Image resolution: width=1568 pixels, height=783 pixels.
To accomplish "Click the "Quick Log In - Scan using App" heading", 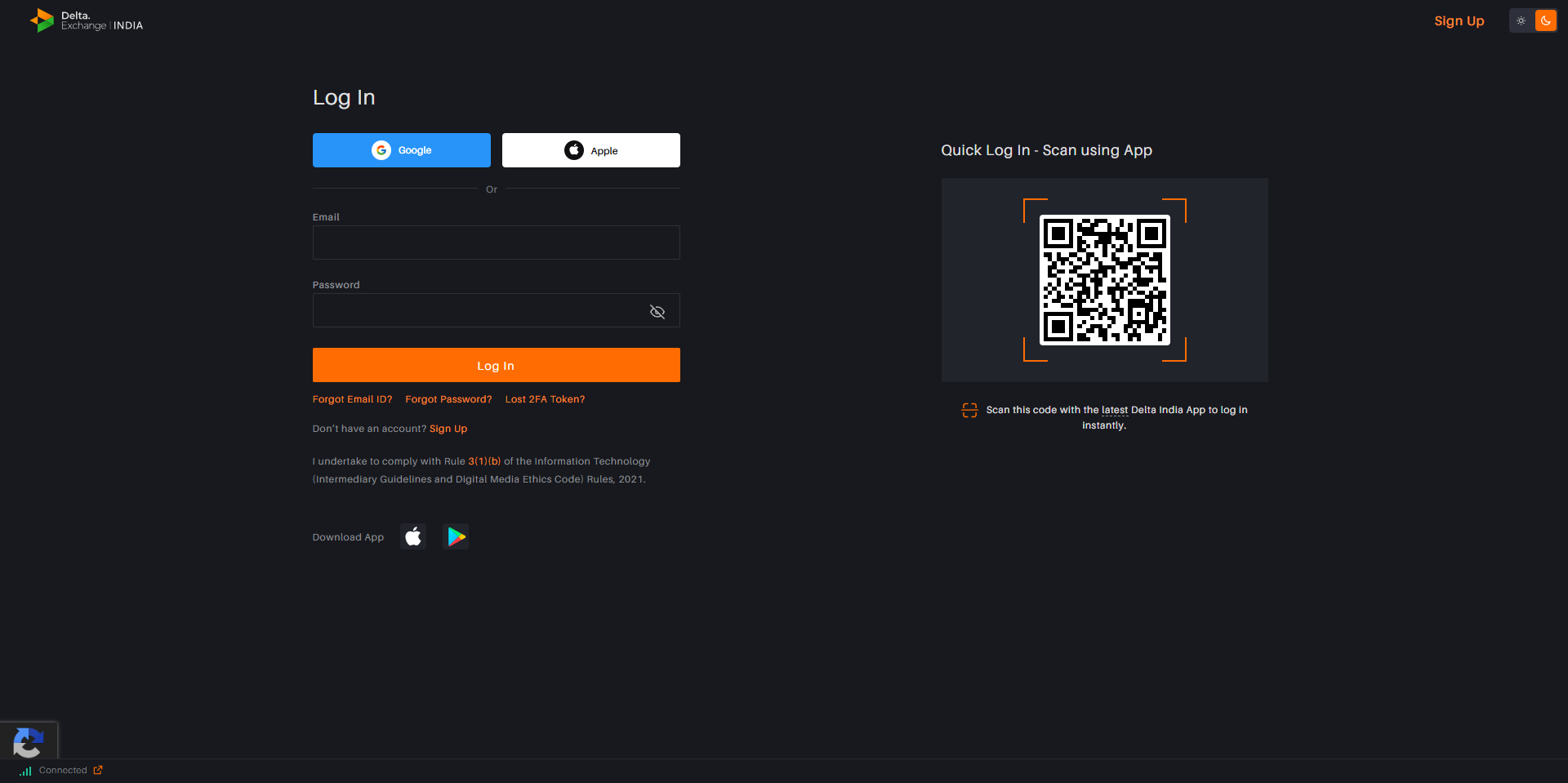I will point(1046,150).
